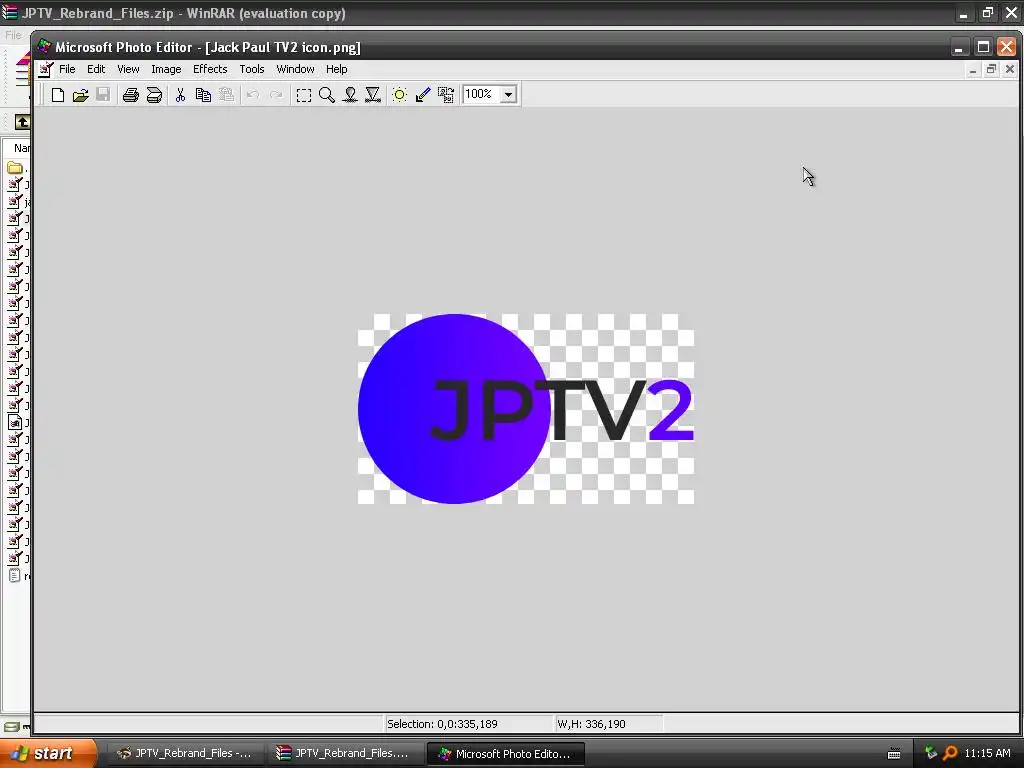Open the File menu in Photo Editor

[67, 69]
